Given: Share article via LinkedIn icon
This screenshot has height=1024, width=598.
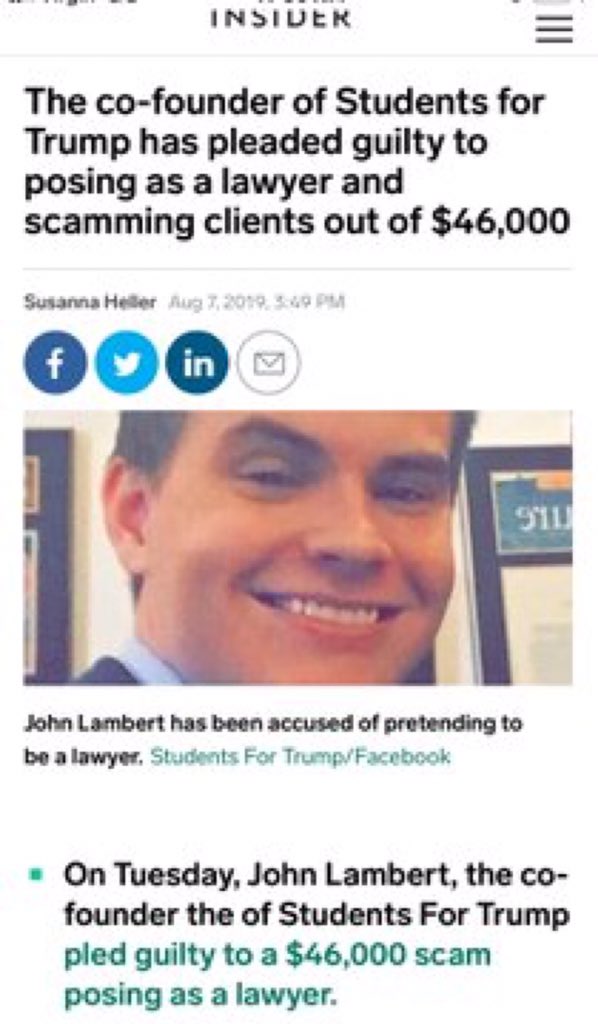Looking at the screenshot, I should (198, 362).
